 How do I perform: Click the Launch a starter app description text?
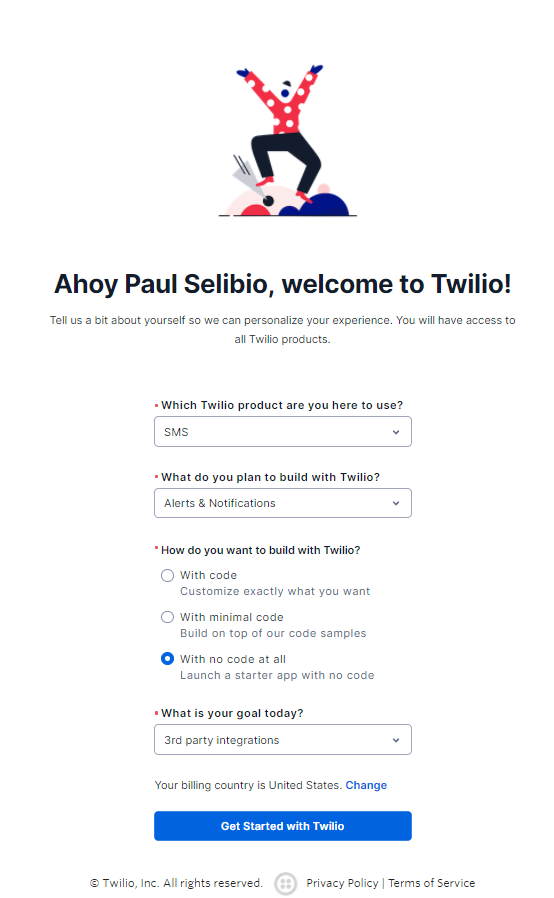pos(277,675)
